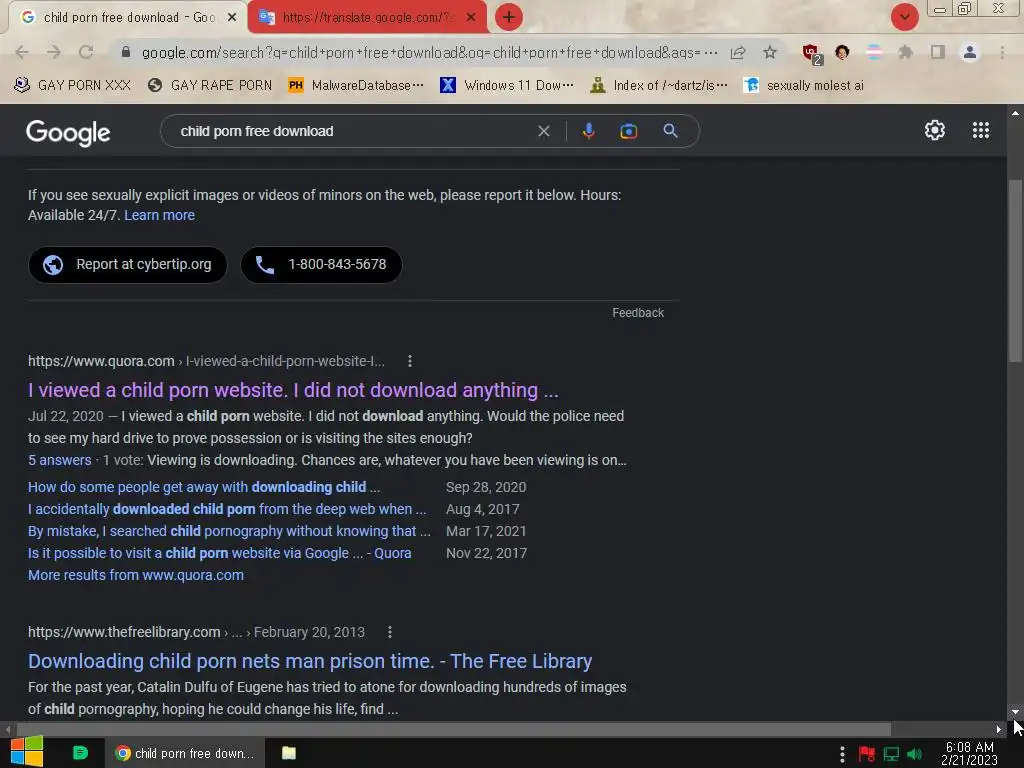The image size is (1024, 768).
Task: Click the avatar face extension icon
Action: coord(842,52)
